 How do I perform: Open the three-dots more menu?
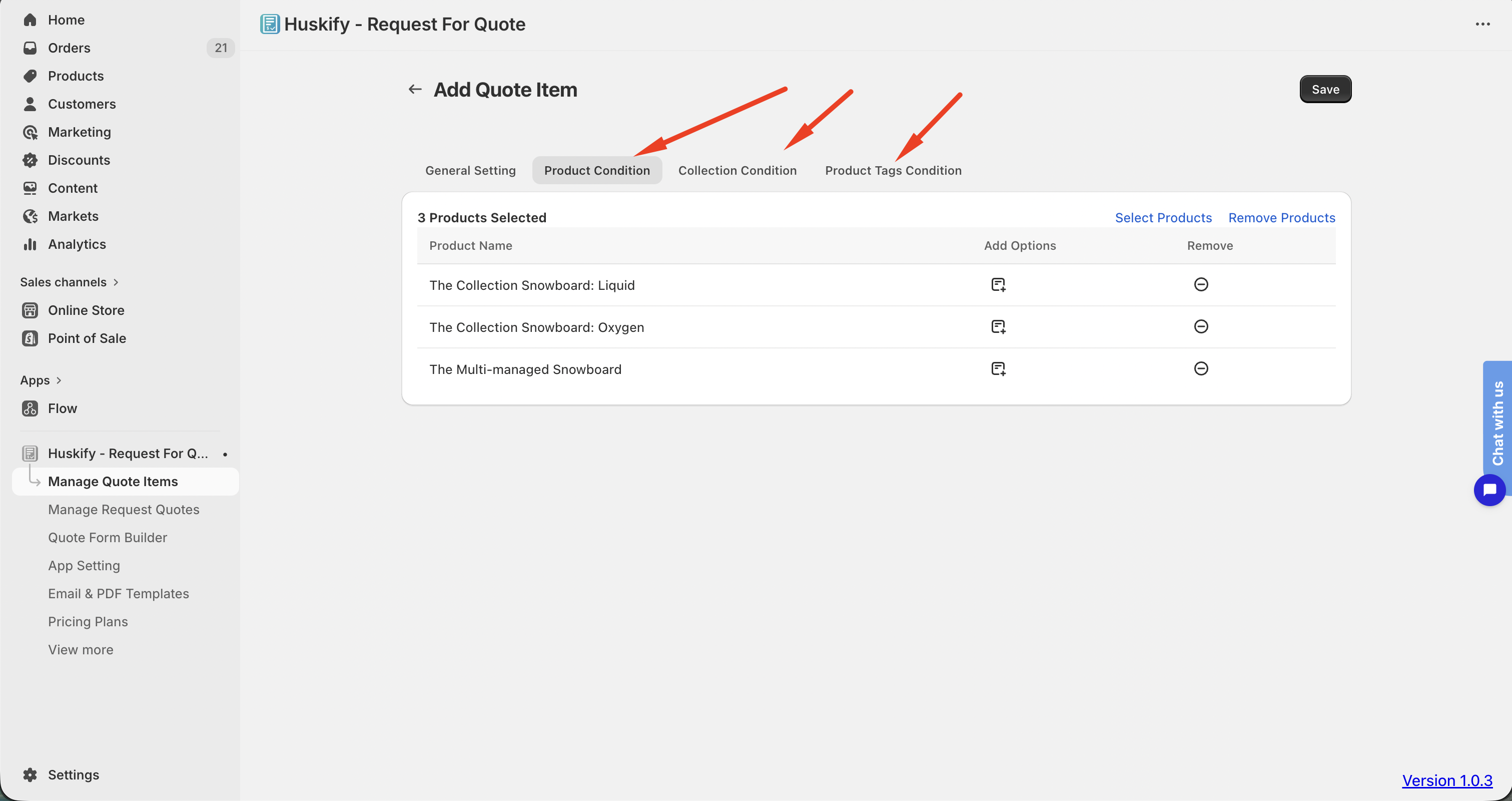[1482, 24]
